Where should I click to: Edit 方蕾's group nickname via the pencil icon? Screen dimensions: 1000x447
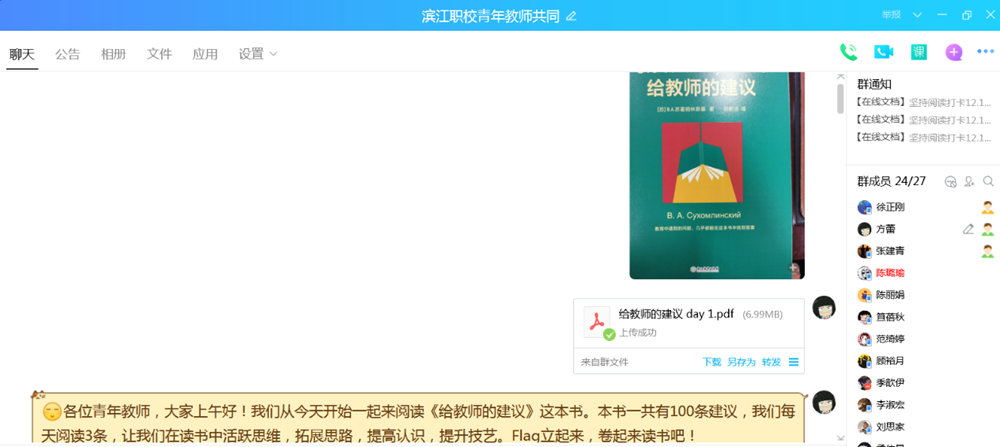[968, 229]
